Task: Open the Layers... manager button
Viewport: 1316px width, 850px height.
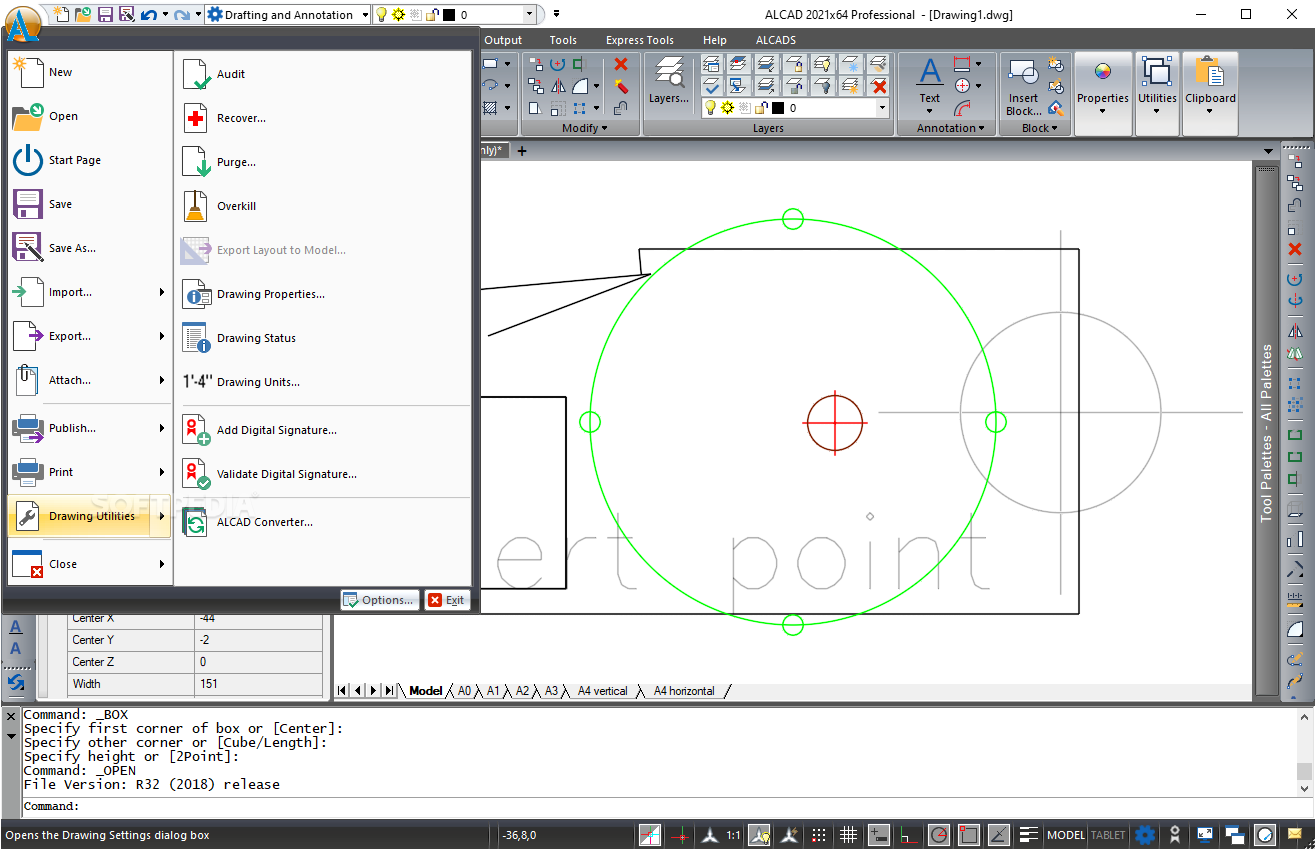Action: click(669, 80)
